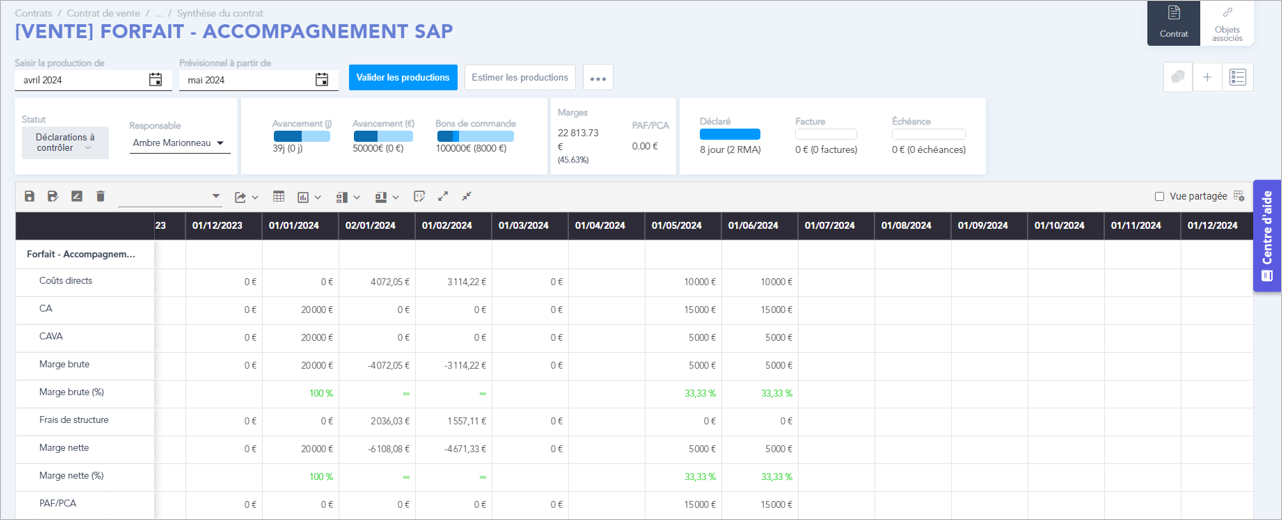Select the CAVA row label
Screen dimensions: 1282x520
pos(51,337)
